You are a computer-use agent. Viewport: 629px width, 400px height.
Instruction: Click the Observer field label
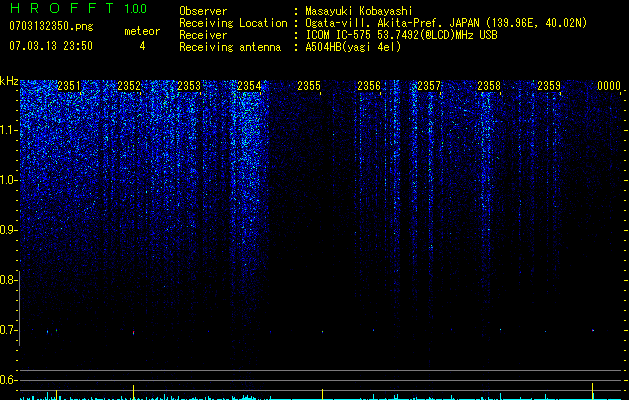[203, 11]
